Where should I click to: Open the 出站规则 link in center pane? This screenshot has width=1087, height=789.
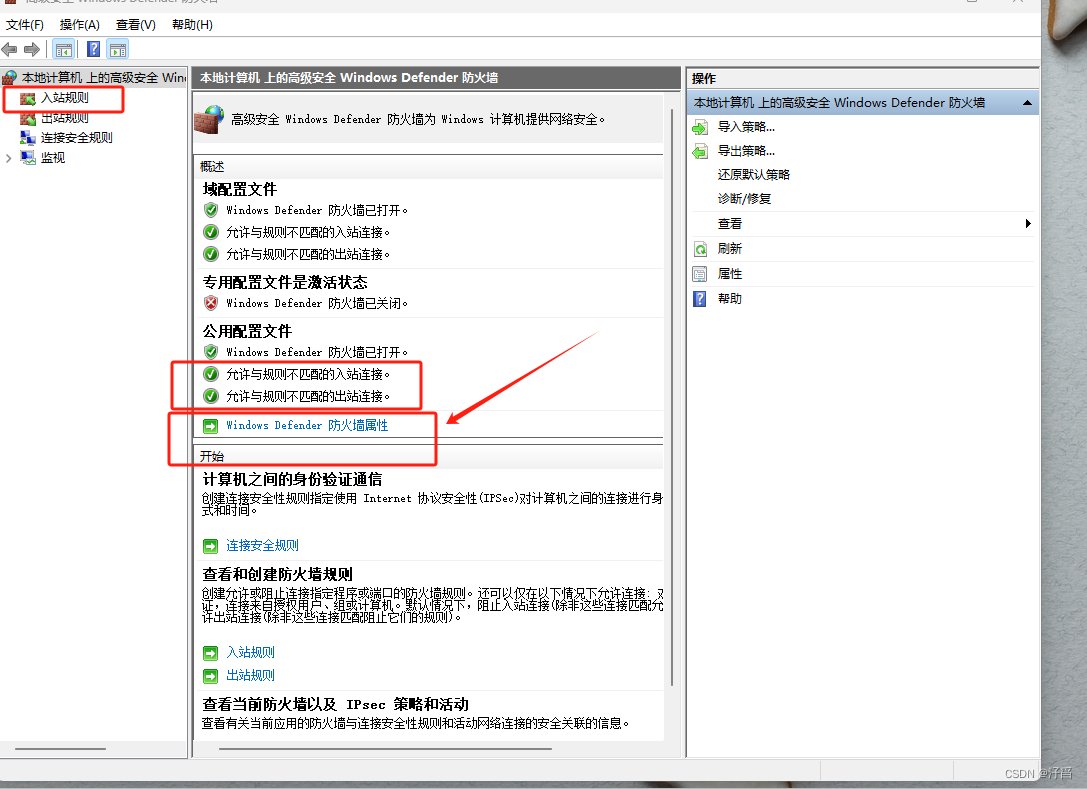(250, 675)
